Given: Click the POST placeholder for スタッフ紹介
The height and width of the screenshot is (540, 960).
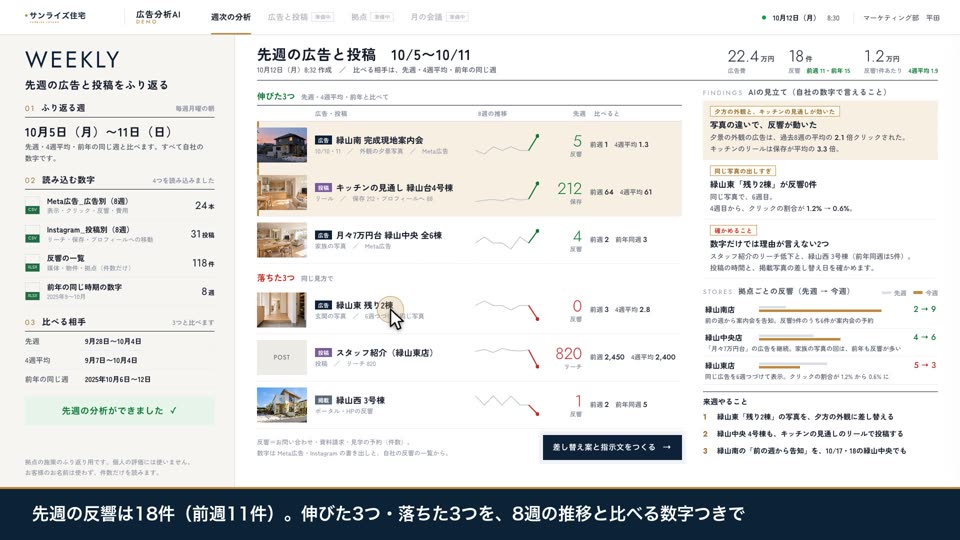Looking at the screenshot, I should pos(282,357).
